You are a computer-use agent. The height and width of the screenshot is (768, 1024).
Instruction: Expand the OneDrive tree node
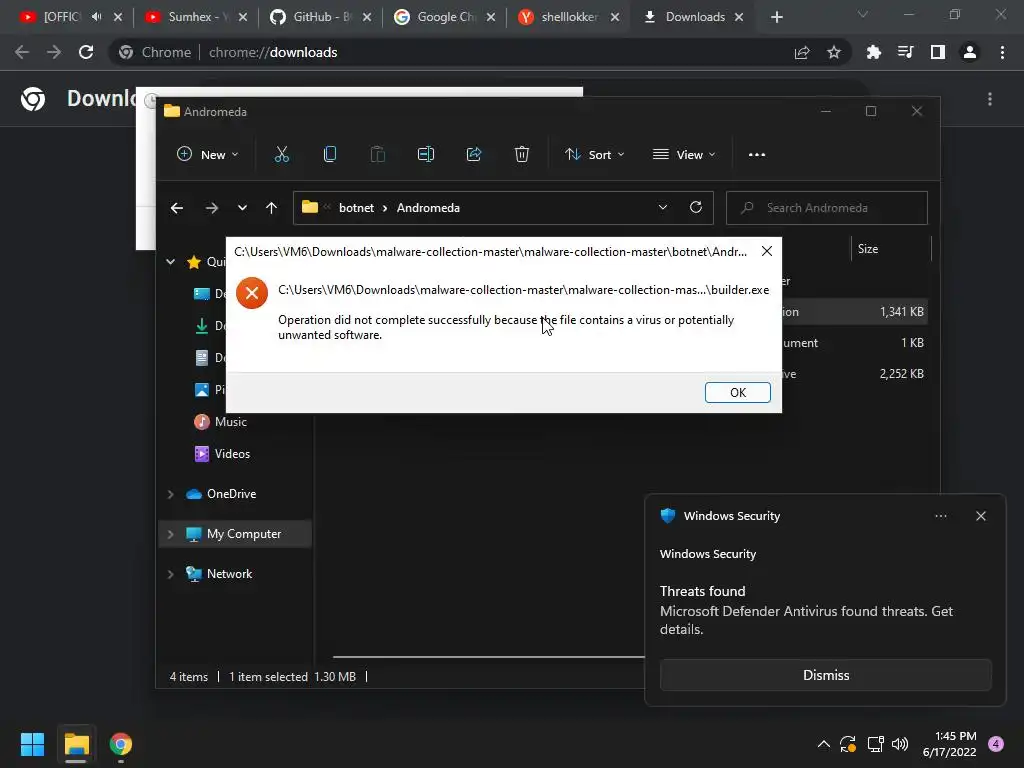170,494
